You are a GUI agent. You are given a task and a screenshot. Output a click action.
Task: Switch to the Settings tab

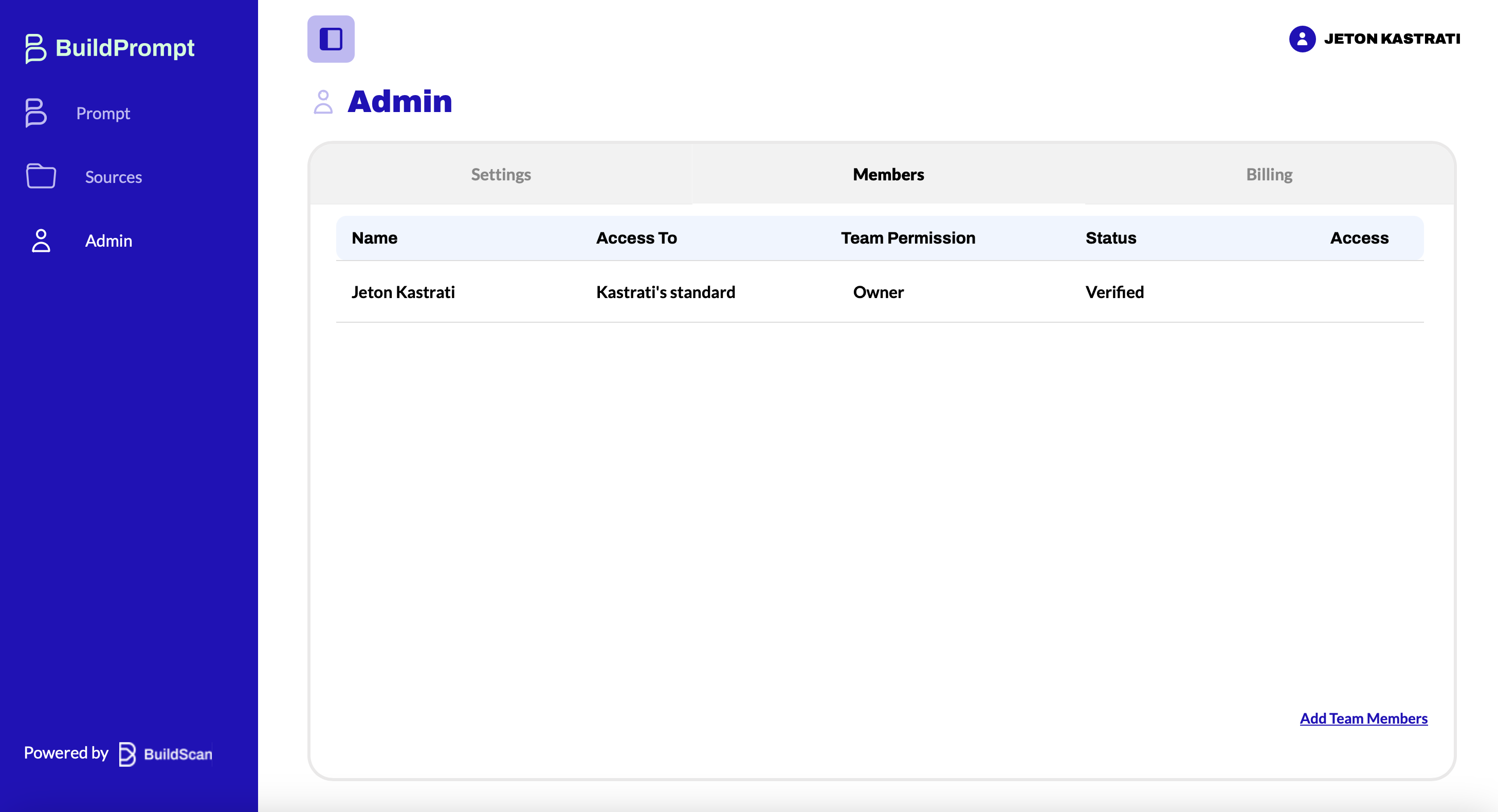(x=501, y=174)
